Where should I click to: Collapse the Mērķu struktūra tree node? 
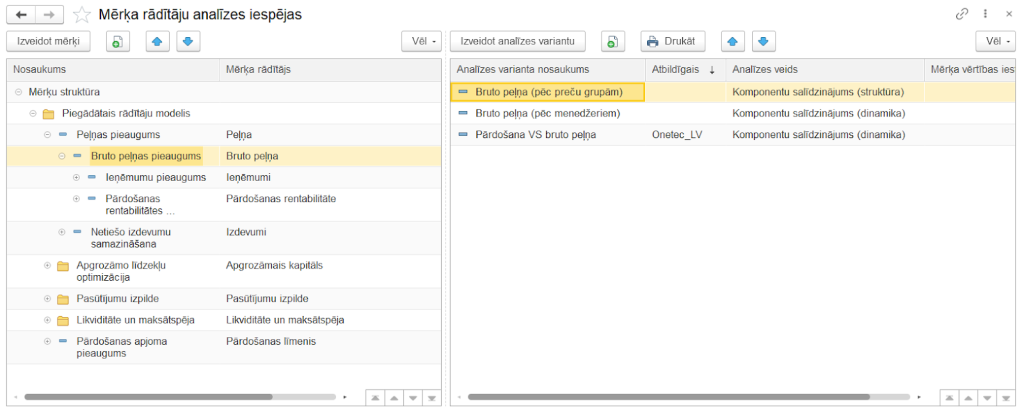(x=19, y=92)
